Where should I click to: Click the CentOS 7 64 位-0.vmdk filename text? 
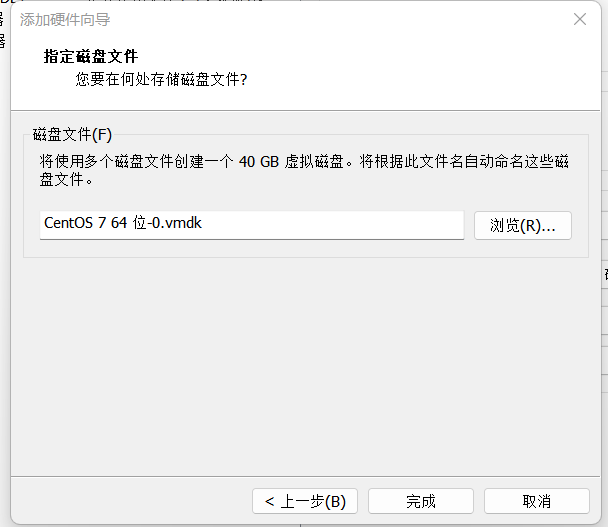tap(123, 223)
